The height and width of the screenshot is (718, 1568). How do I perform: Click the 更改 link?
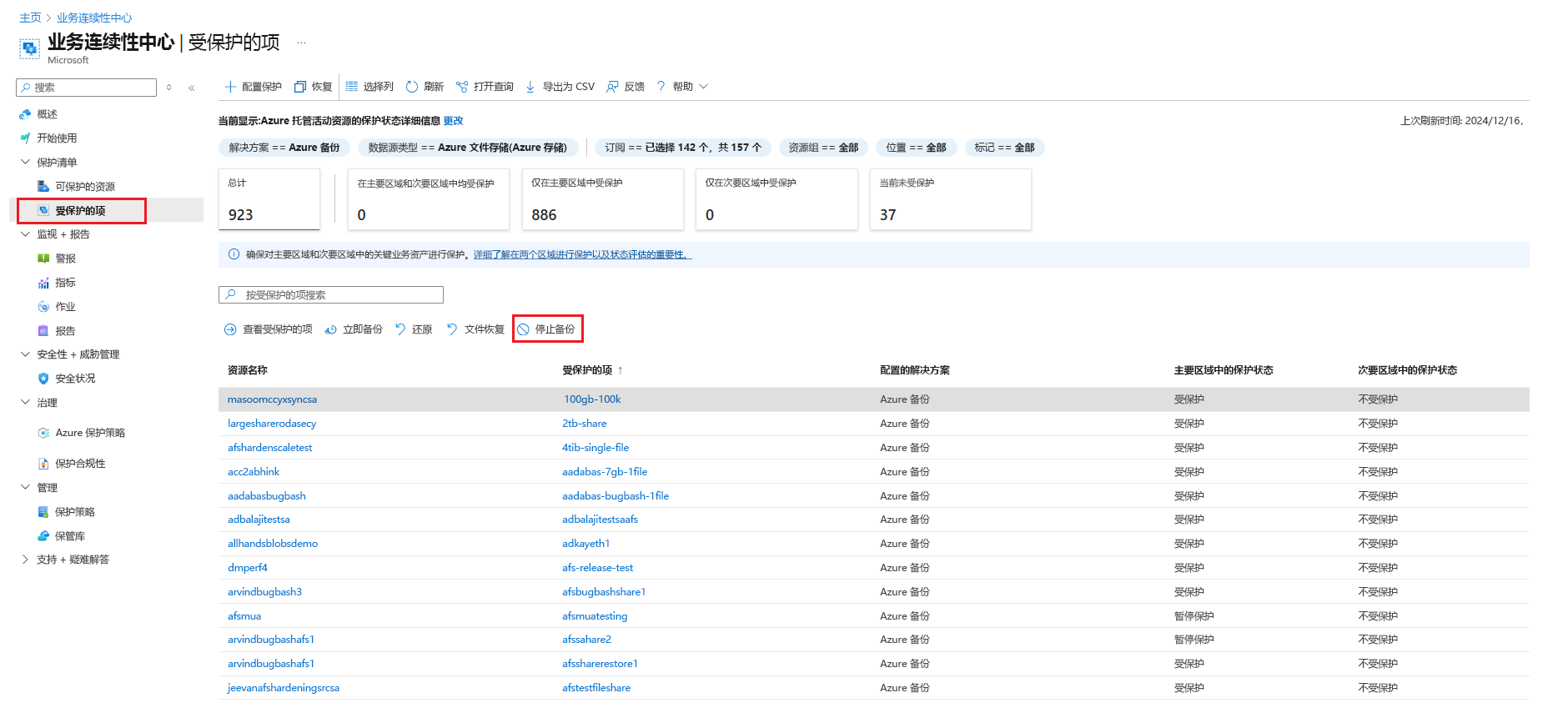[453, 121]
